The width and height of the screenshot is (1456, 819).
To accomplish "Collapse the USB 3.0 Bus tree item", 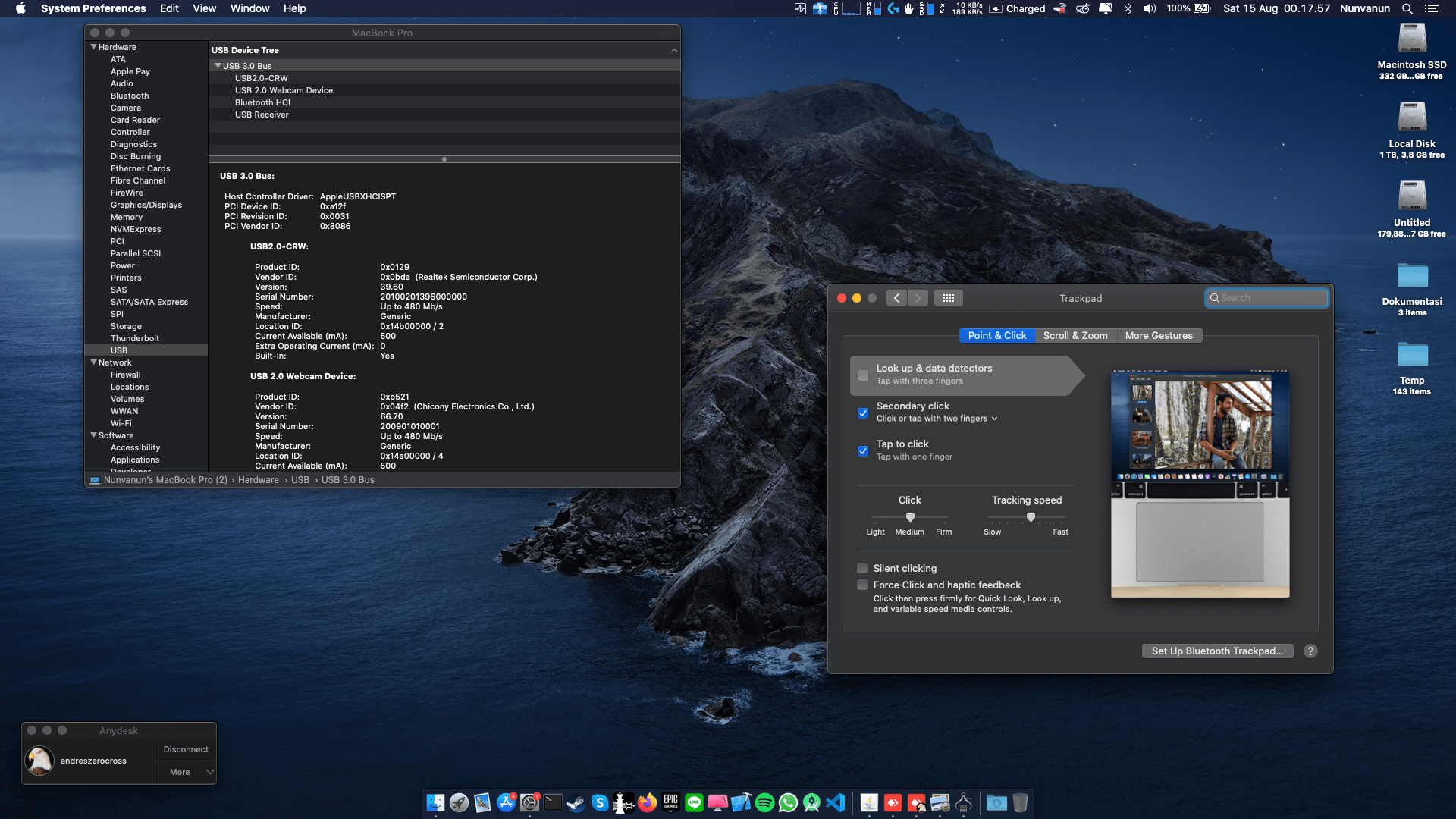I will 218,65.
